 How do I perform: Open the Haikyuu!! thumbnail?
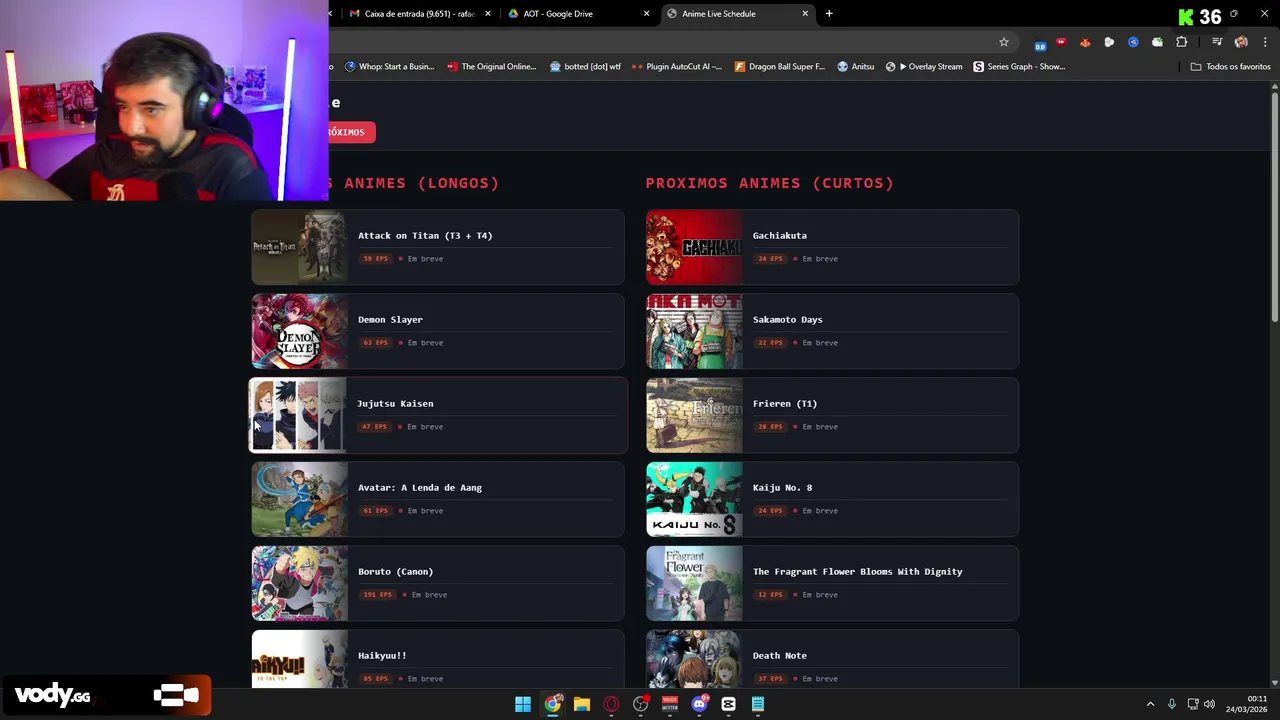299,659
